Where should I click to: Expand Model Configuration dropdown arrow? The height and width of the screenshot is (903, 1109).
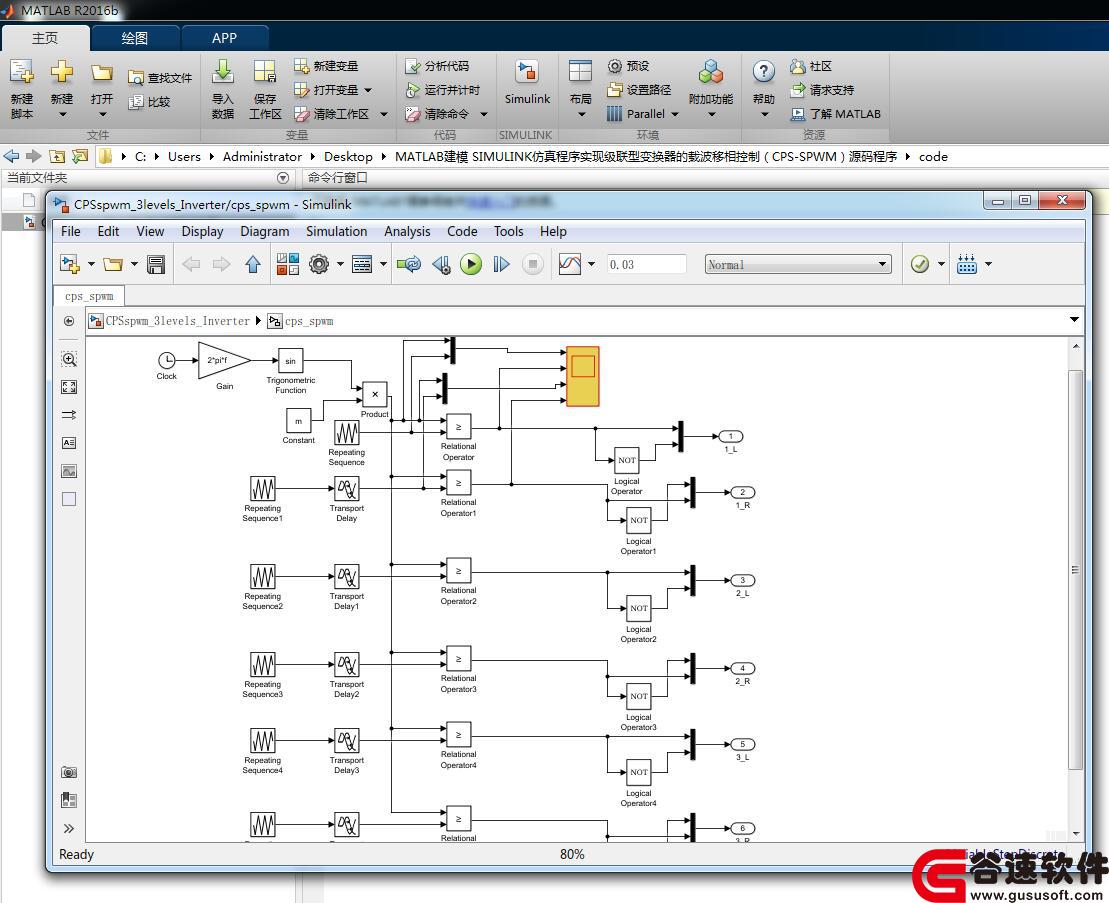[340, 264]
